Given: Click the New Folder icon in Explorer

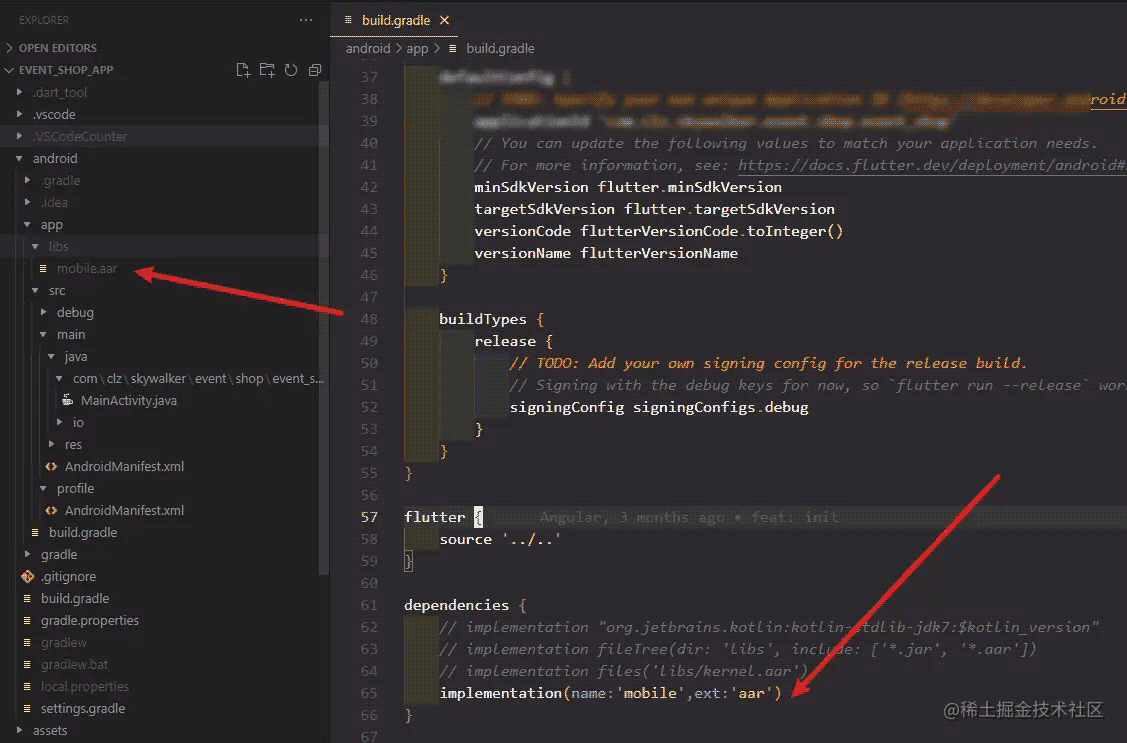Looking at the screenshot, I should (267, 70).
